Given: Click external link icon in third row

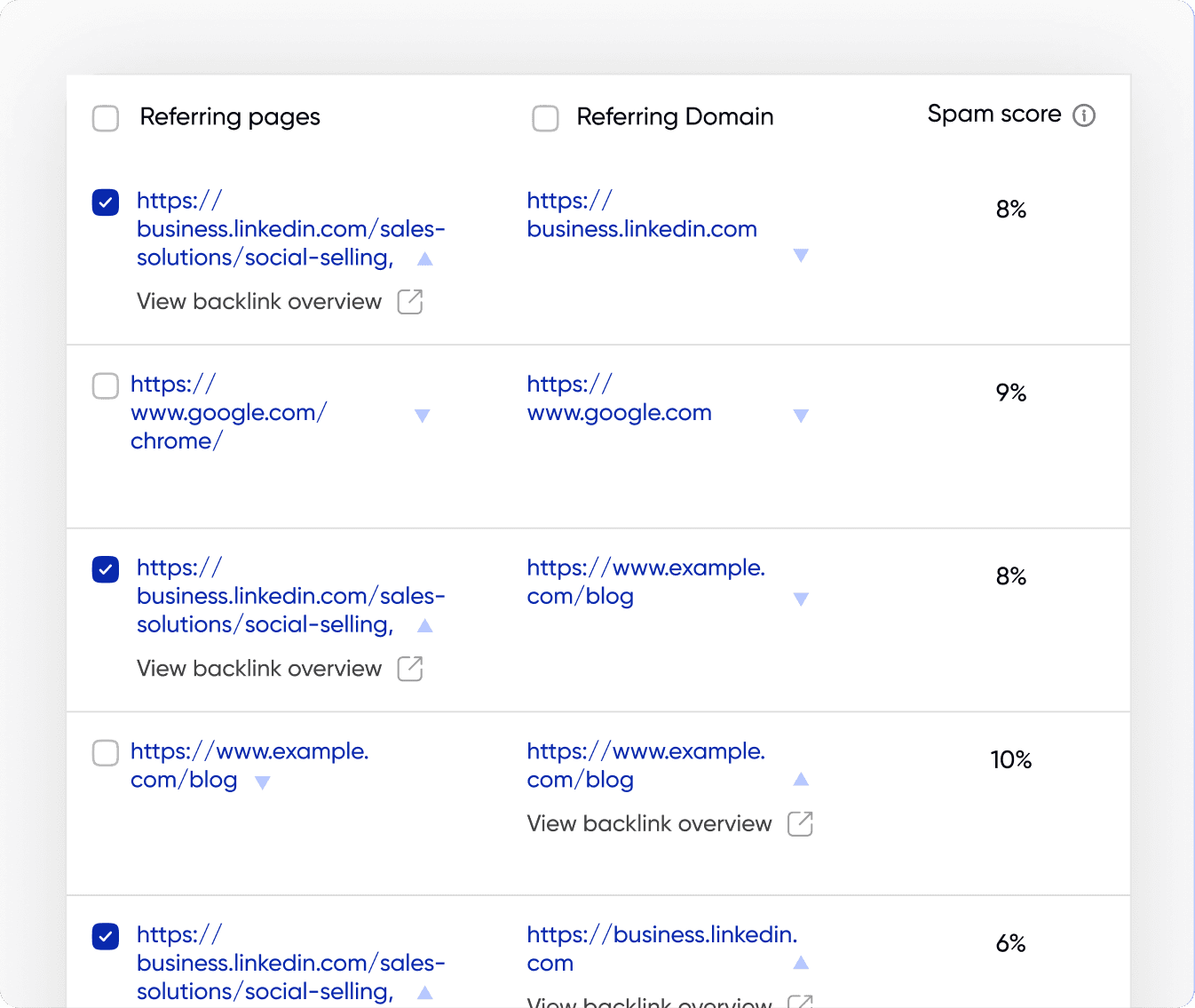Looking at the screenshot, I should tap(409, 669).
